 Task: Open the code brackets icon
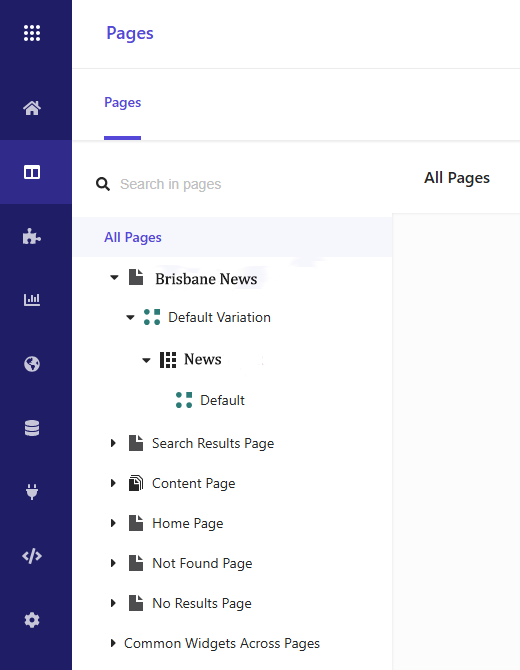pyautogui.click(x=32, y=556)
